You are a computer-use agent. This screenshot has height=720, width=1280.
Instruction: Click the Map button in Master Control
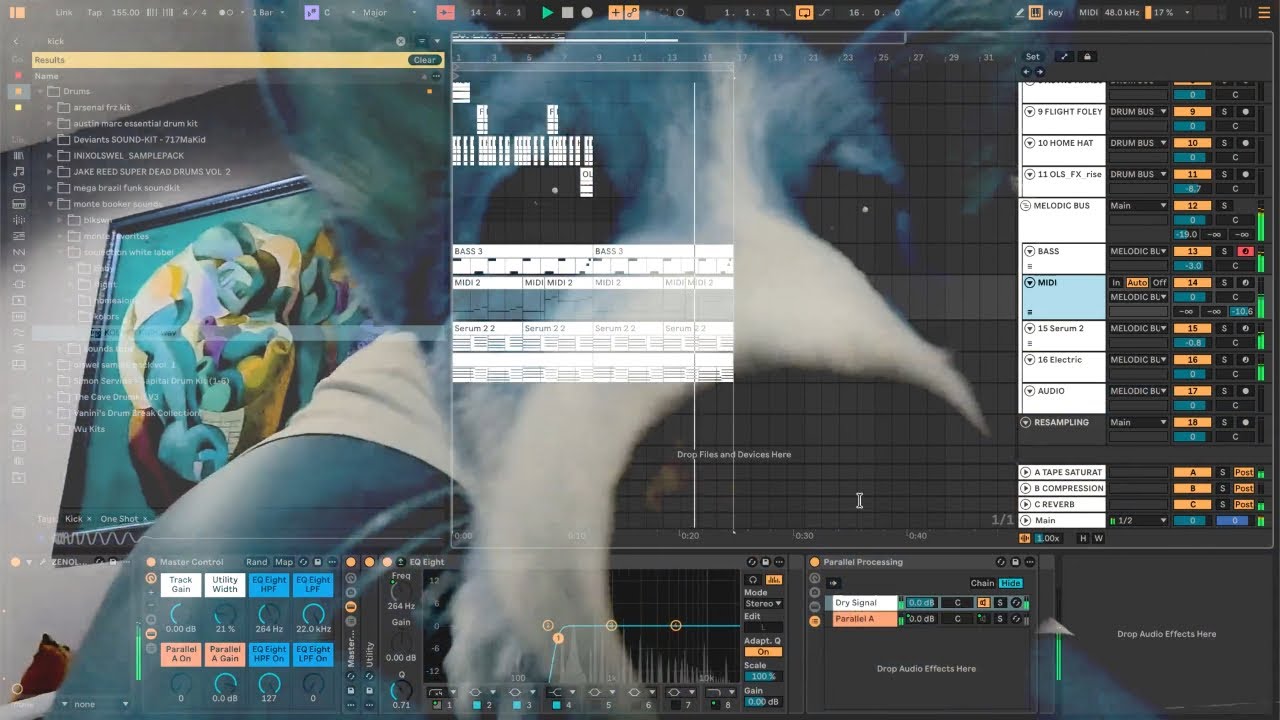click(x=284, y=563)
